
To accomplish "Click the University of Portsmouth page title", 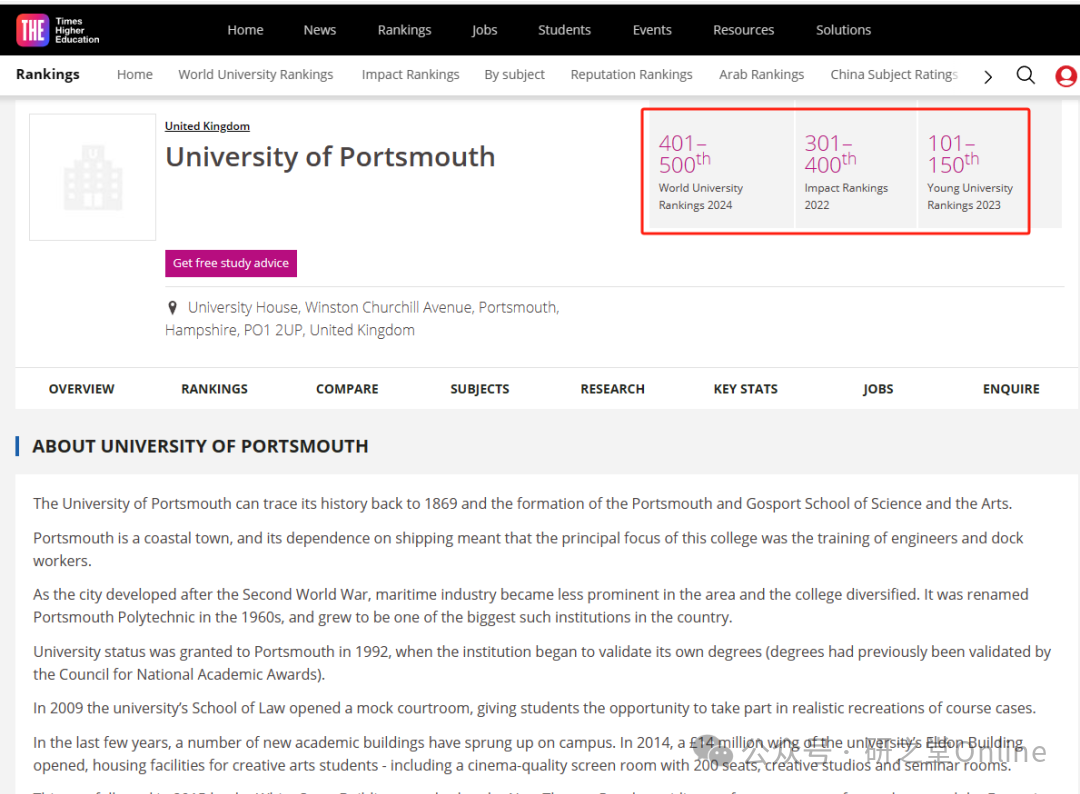I will 330,157.
